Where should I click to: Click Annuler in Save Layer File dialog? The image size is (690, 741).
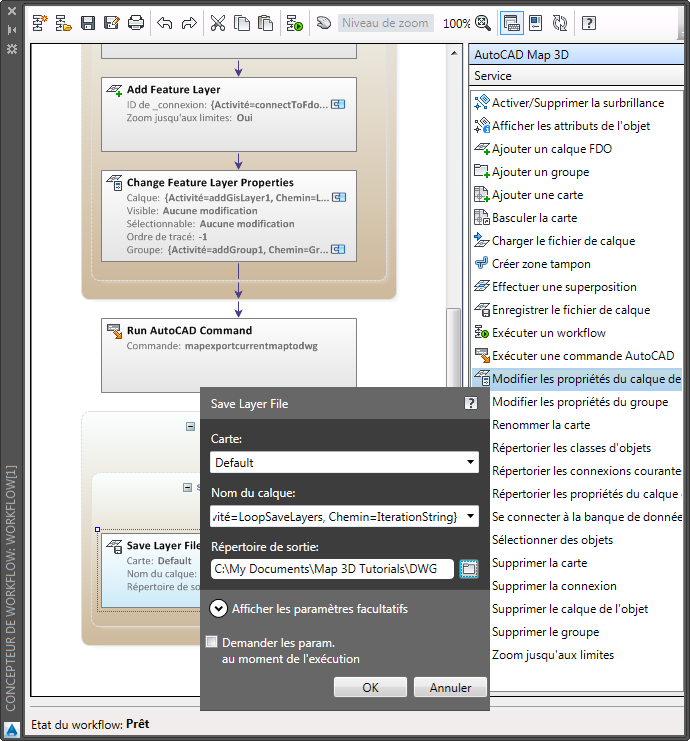coord(450,687)
